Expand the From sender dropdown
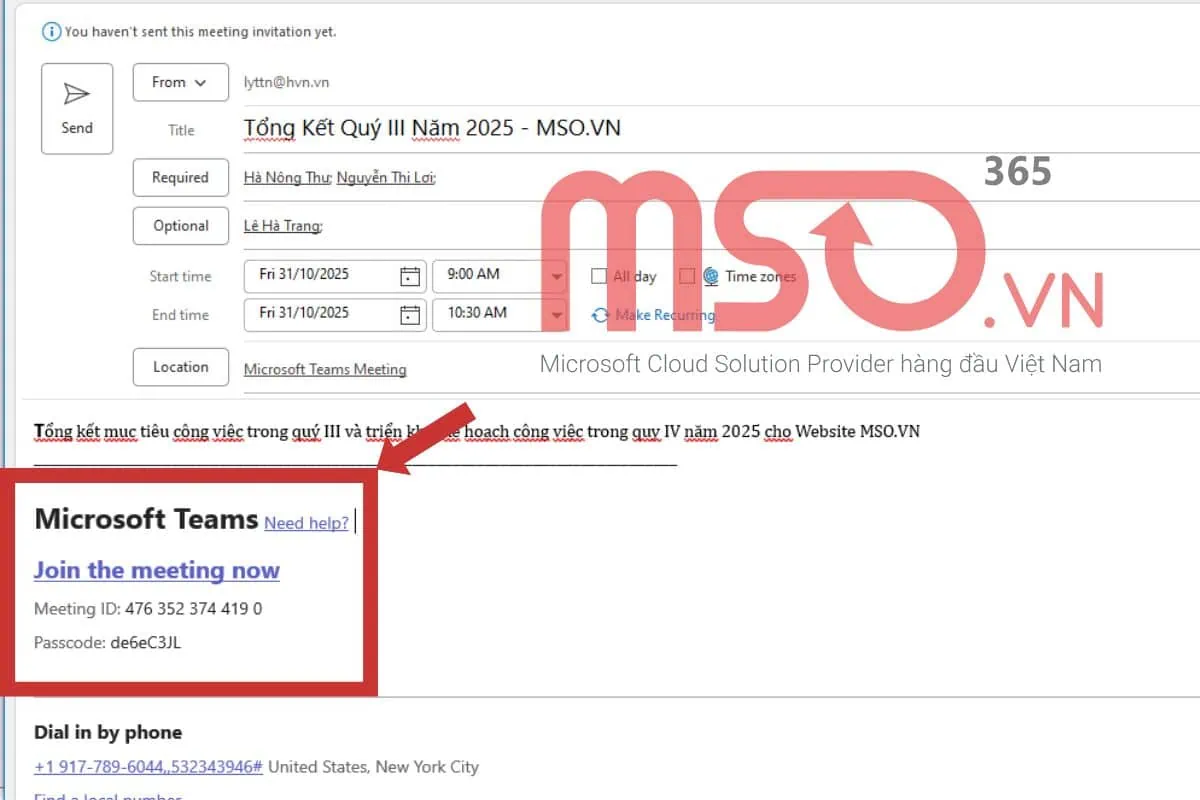1200x800 pixels. [180, 82]
